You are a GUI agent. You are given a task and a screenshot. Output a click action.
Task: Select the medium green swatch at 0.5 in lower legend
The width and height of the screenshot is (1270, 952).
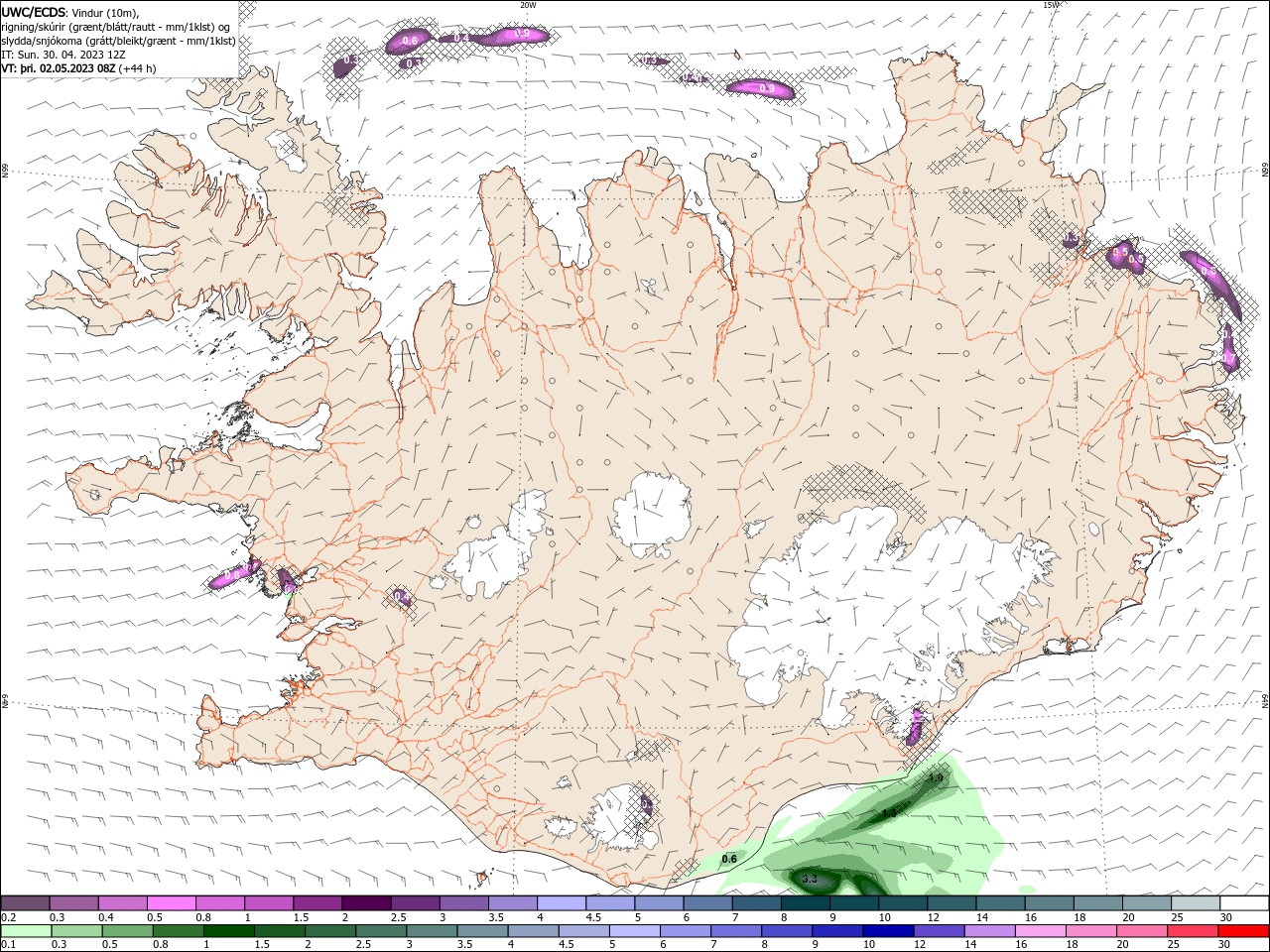point(127,931)
